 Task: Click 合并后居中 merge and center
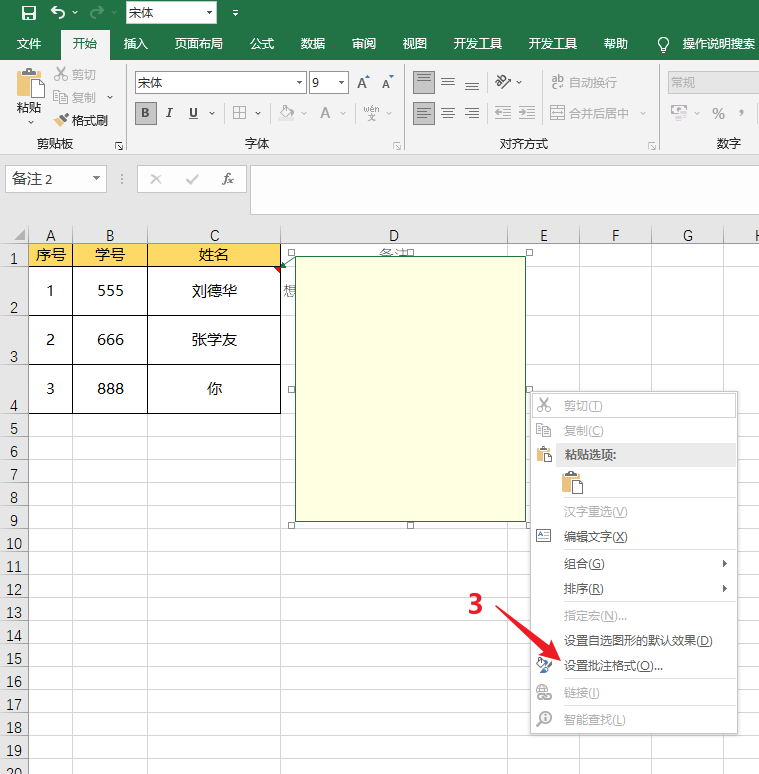[590, 113]
